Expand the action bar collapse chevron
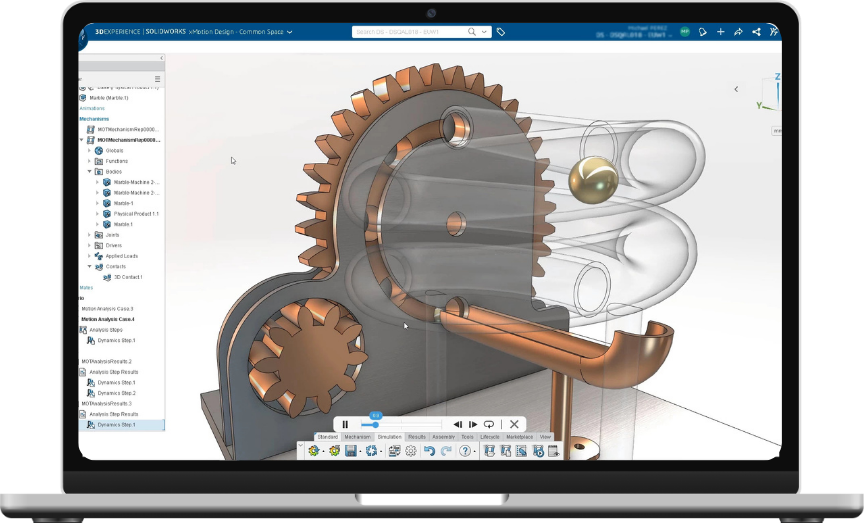Viewport: 864px width, 523px height. tap(301, 445)
